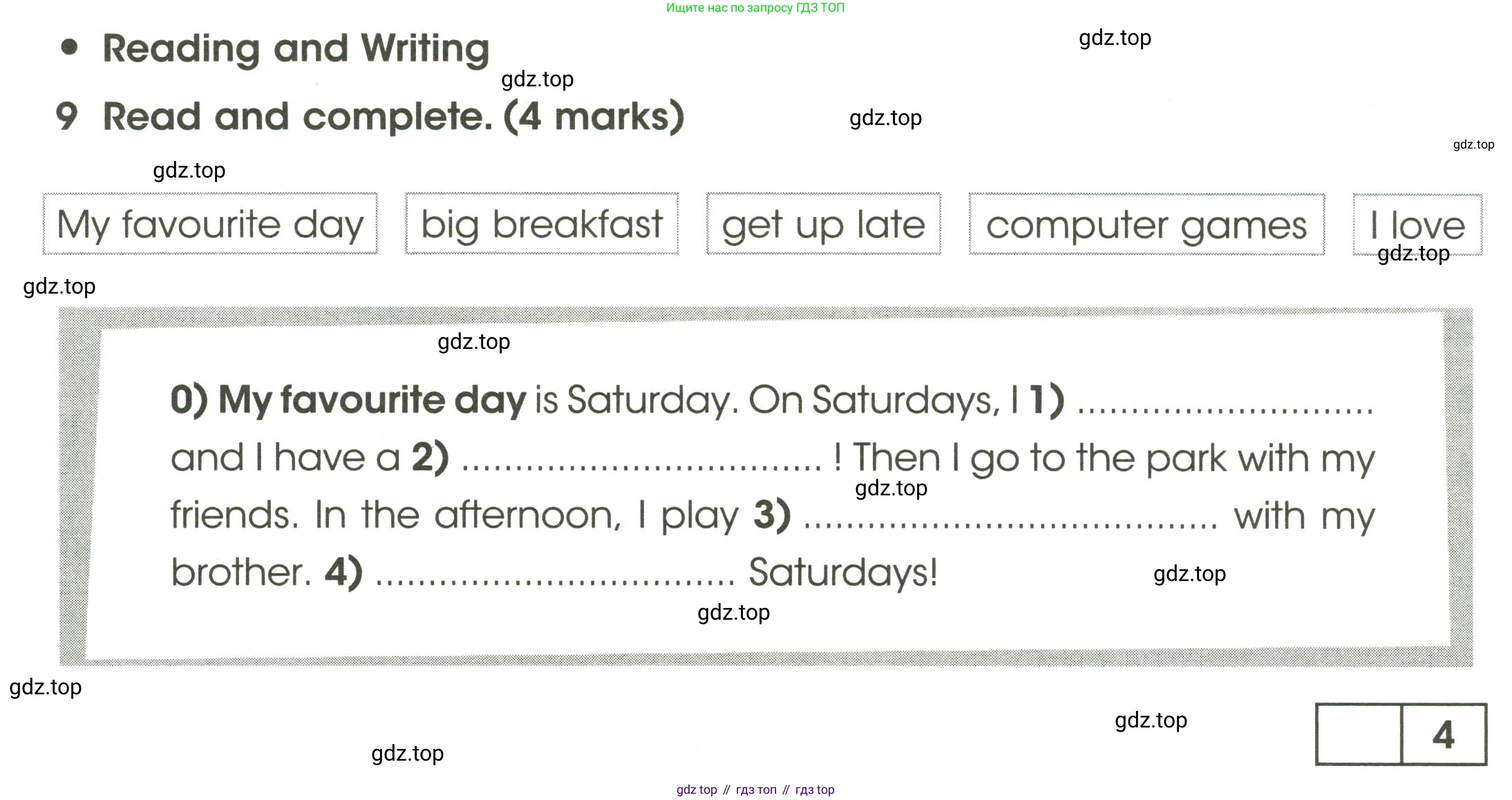Click the word "Saturdays!" ending the text
This screenshot has height=800, width=1512.
pos(843,573)
